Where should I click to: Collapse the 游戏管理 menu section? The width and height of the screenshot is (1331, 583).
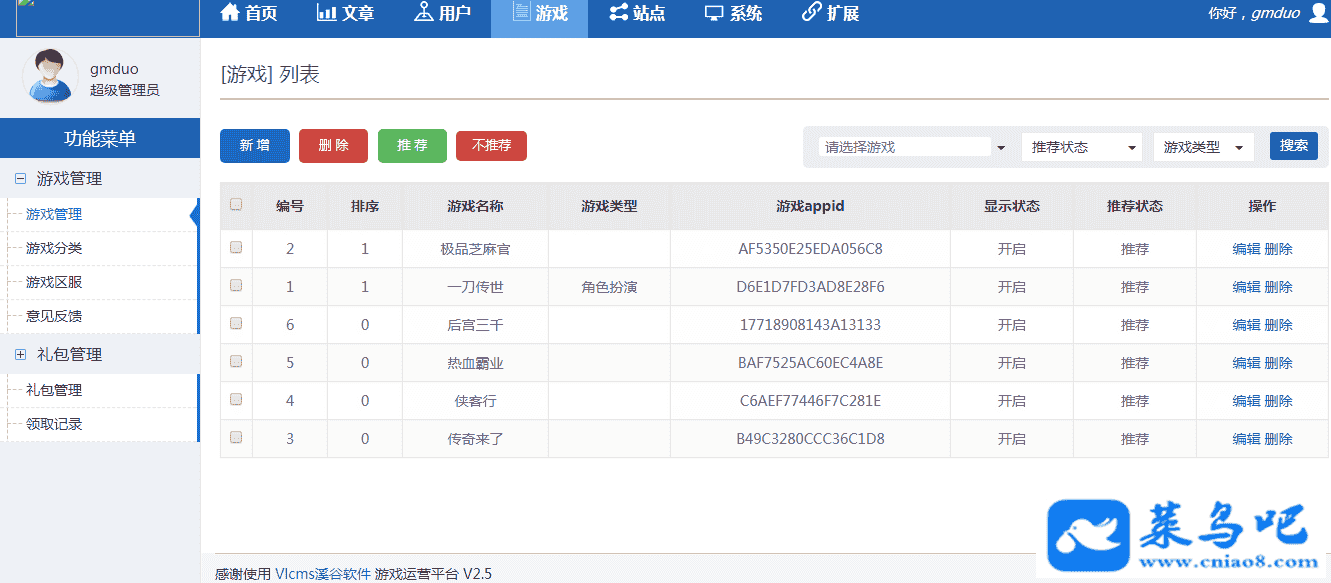click(20, 179)
